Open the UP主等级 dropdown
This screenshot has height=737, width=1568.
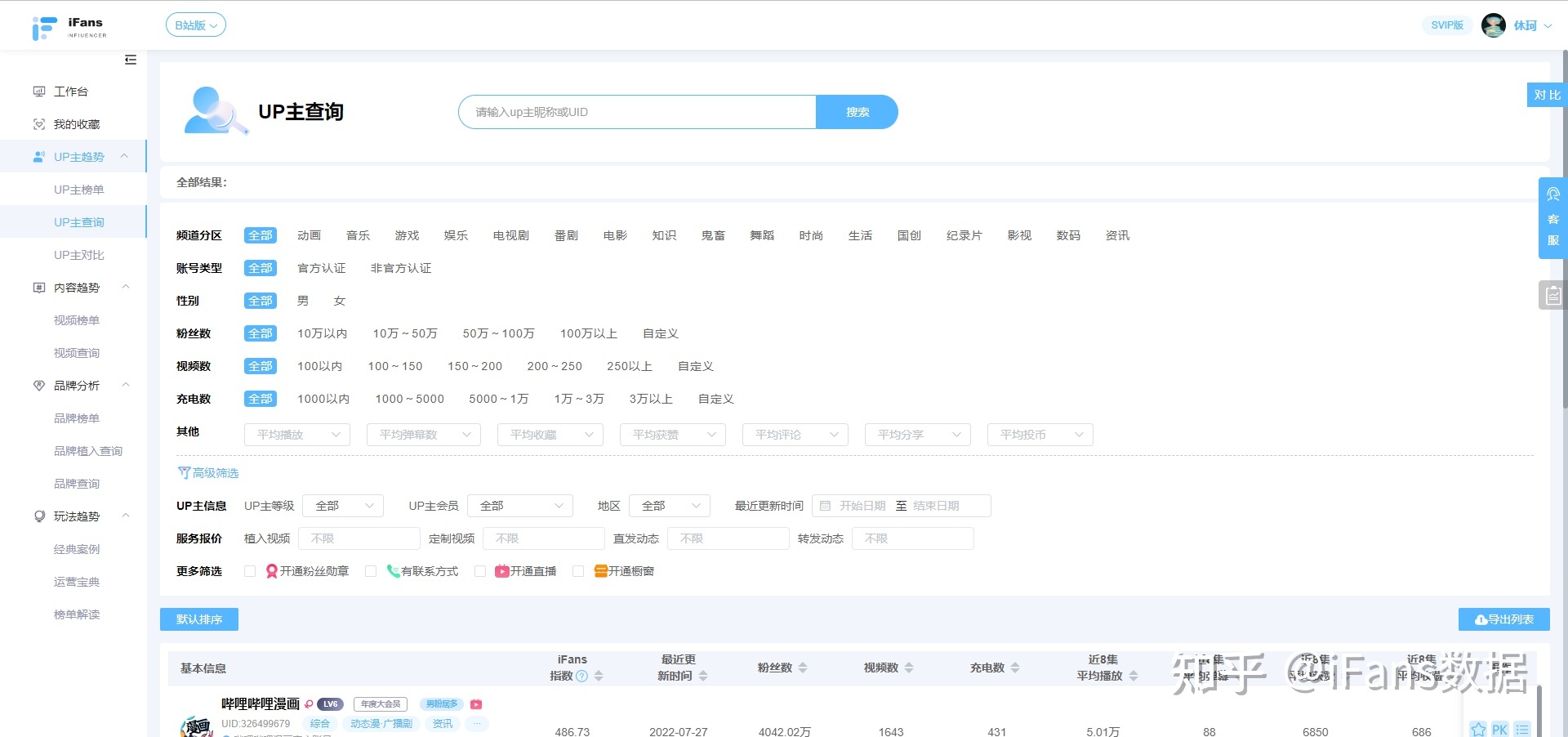(x=343, y=506)
